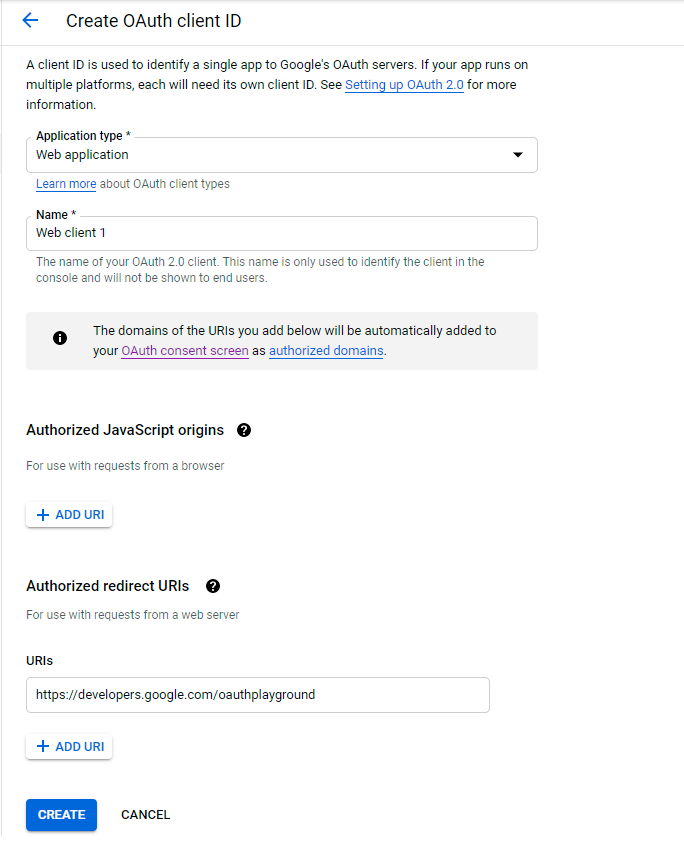
Task: Open the Application type combo box
Action: [281, 155]
